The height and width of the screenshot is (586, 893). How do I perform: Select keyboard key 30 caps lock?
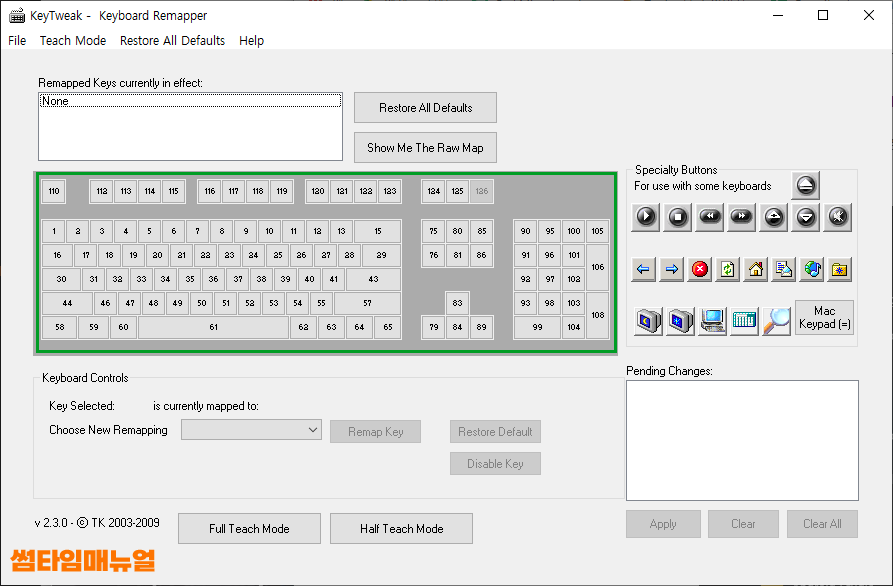(x=62, y=279)
